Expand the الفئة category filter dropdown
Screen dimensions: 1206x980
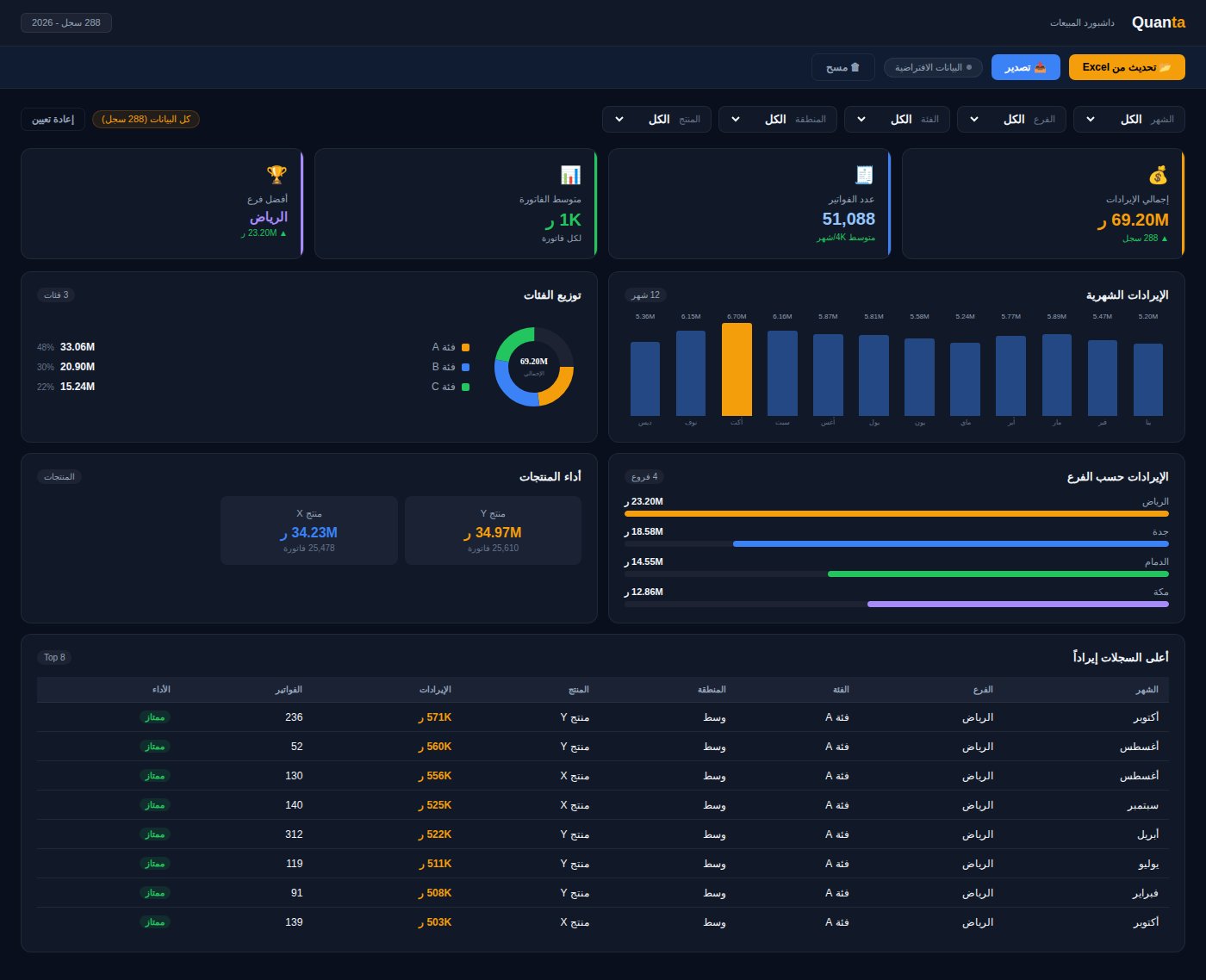point(897,120)
